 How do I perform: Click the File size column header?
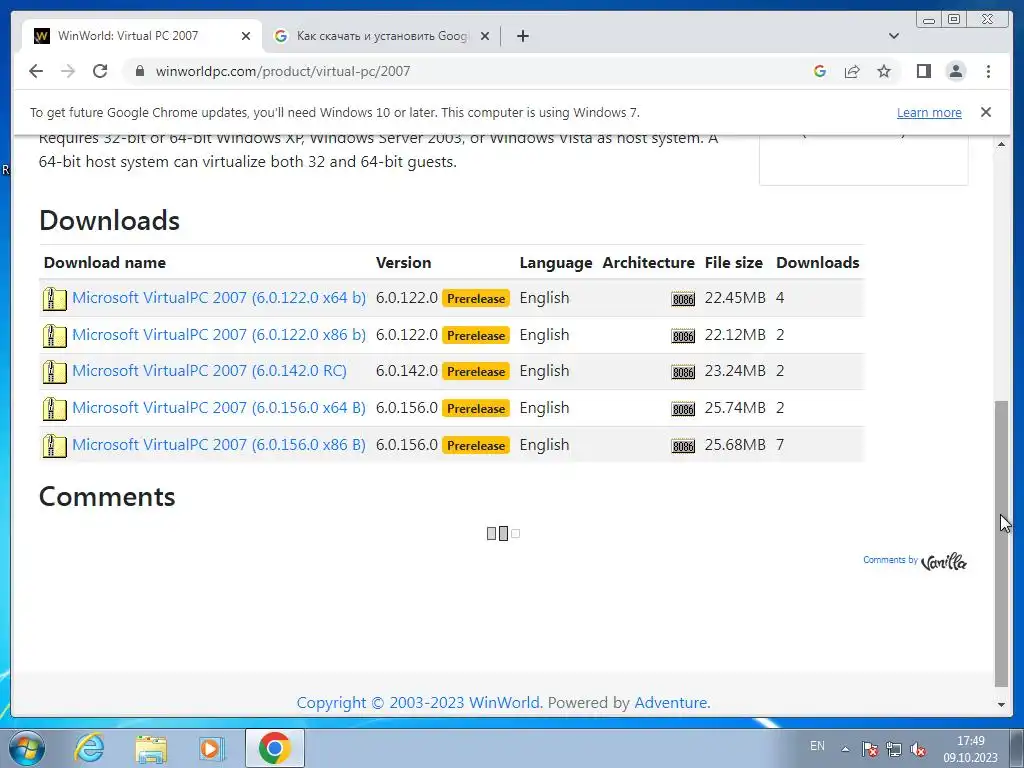pyautogui.click(x=733, y=263)
